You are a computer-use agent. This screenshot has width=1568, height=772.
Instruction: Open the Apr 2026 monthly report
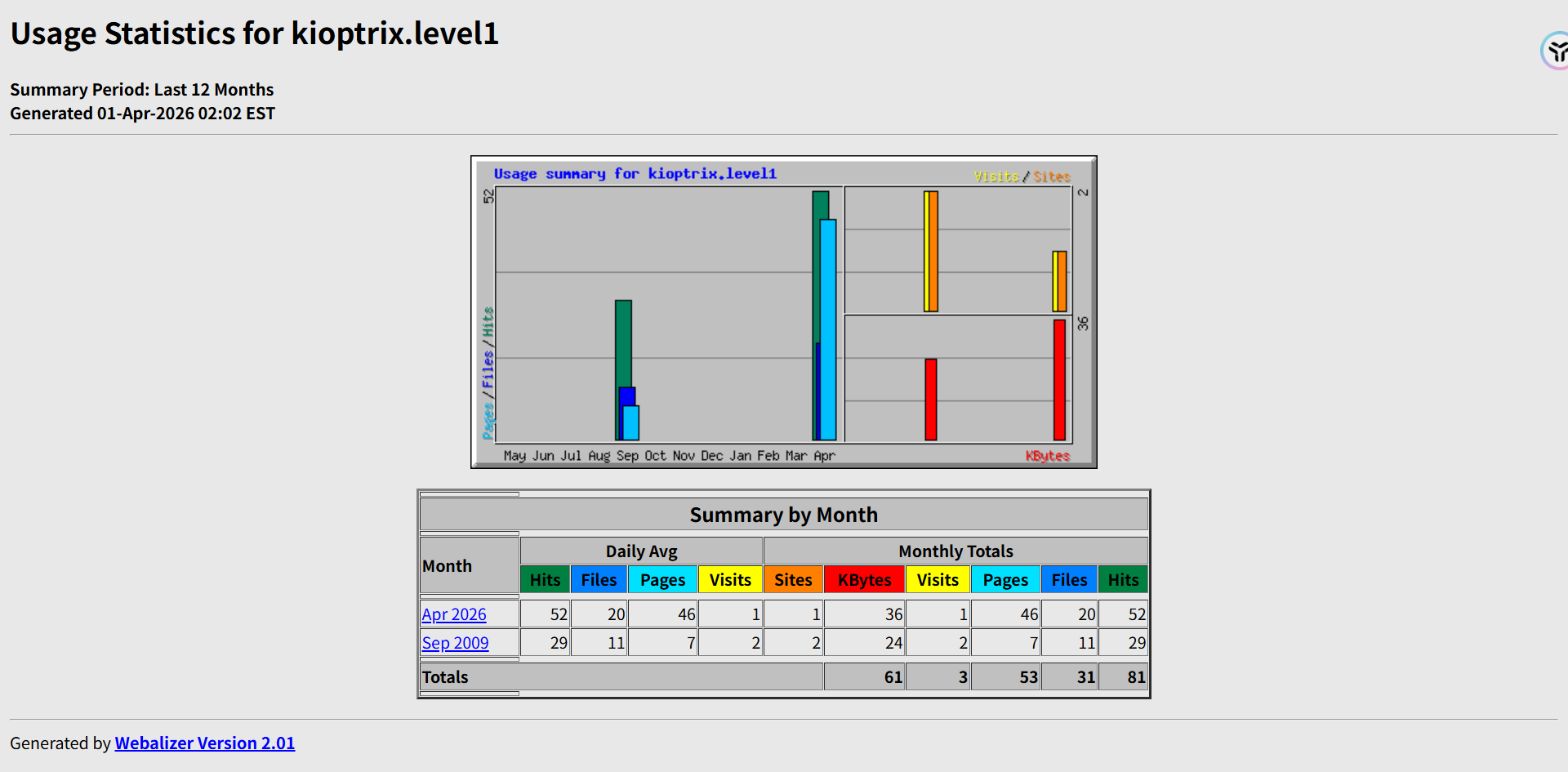(x=454, y=614)
